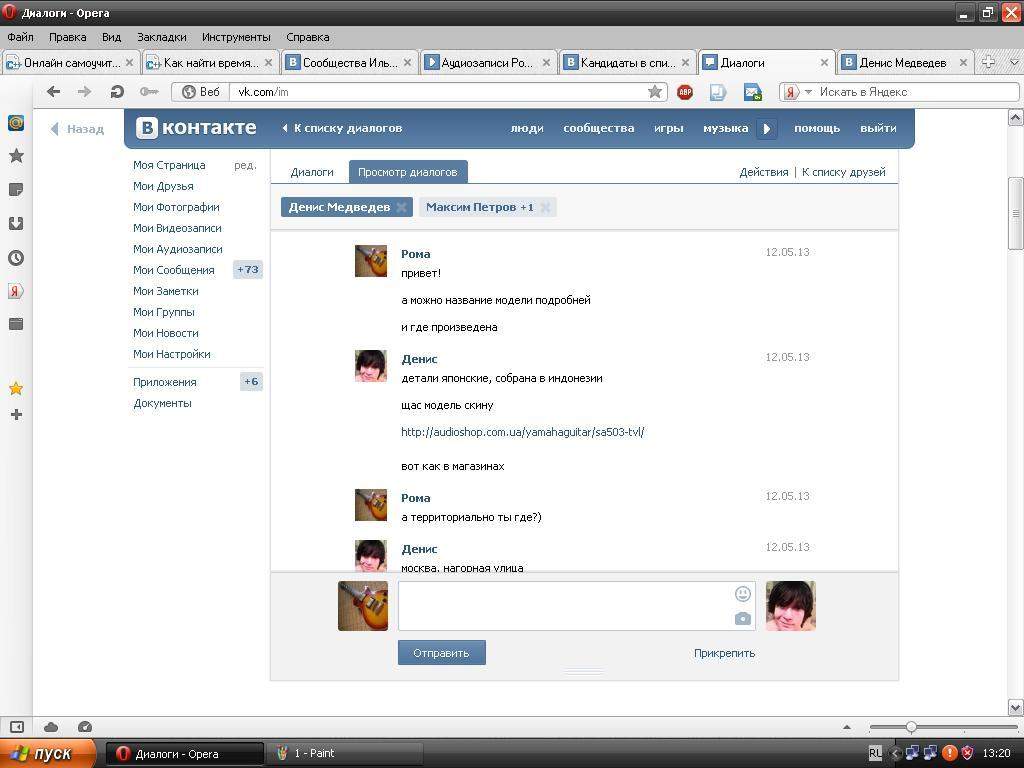Open the музыка header link
Image resolution: width=1024 pixels, height=768 pixels.
pos(726,128)
